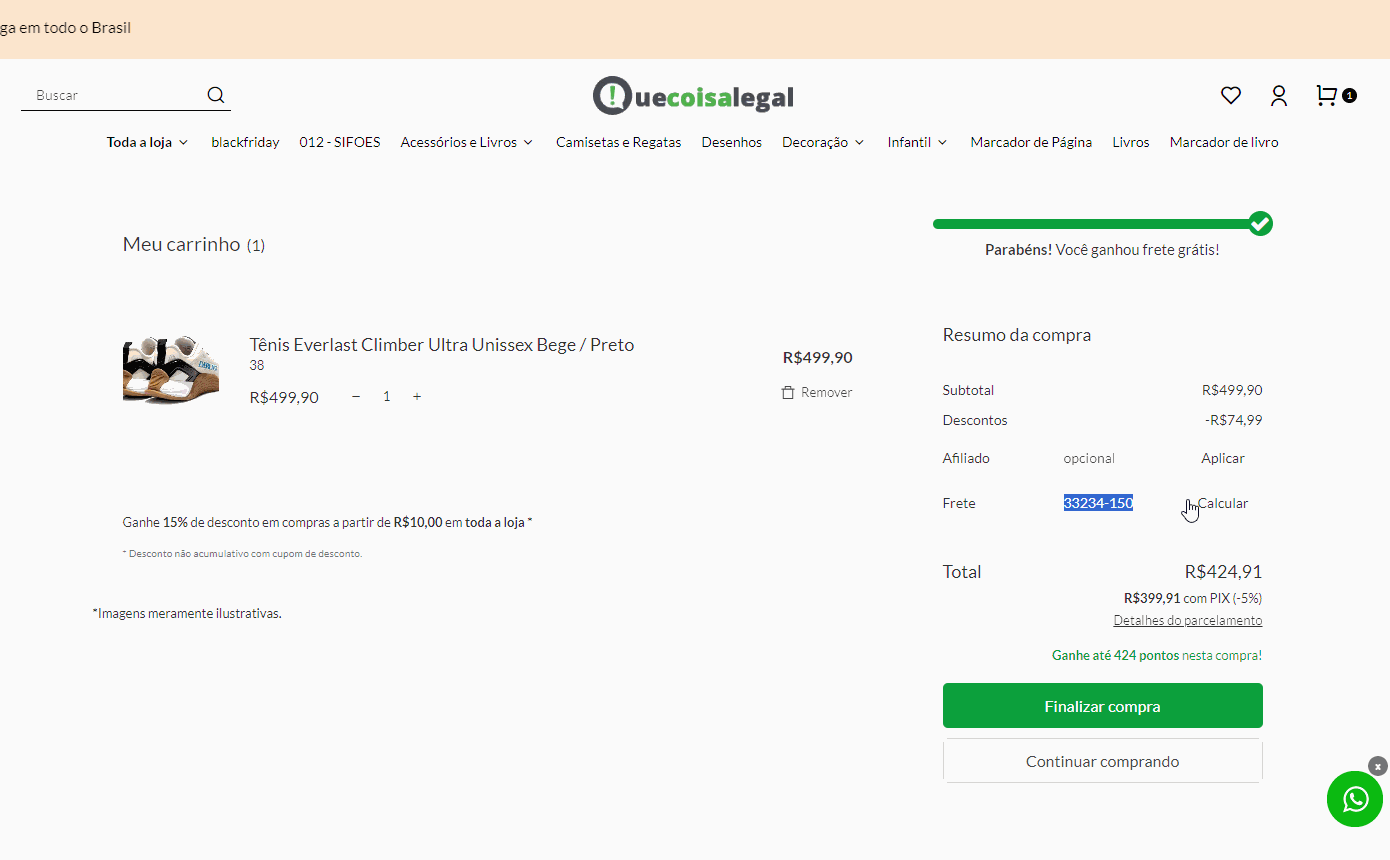Click the Afiliado opcional input field
The width and height of the screenshot is (1390, 860).
pyautogui.click(x=1110, y=459)
